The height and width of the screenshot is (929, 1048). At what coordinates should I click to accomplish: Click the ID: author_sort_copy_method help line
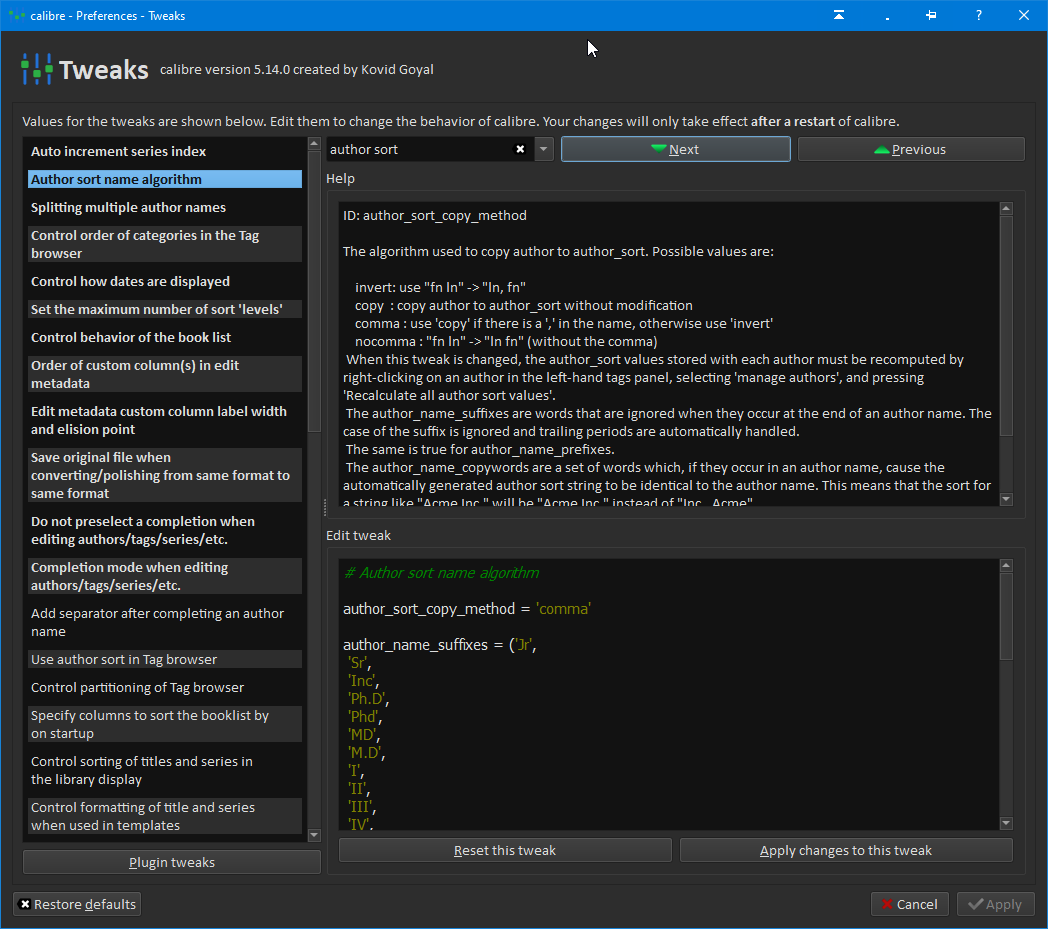434,215
